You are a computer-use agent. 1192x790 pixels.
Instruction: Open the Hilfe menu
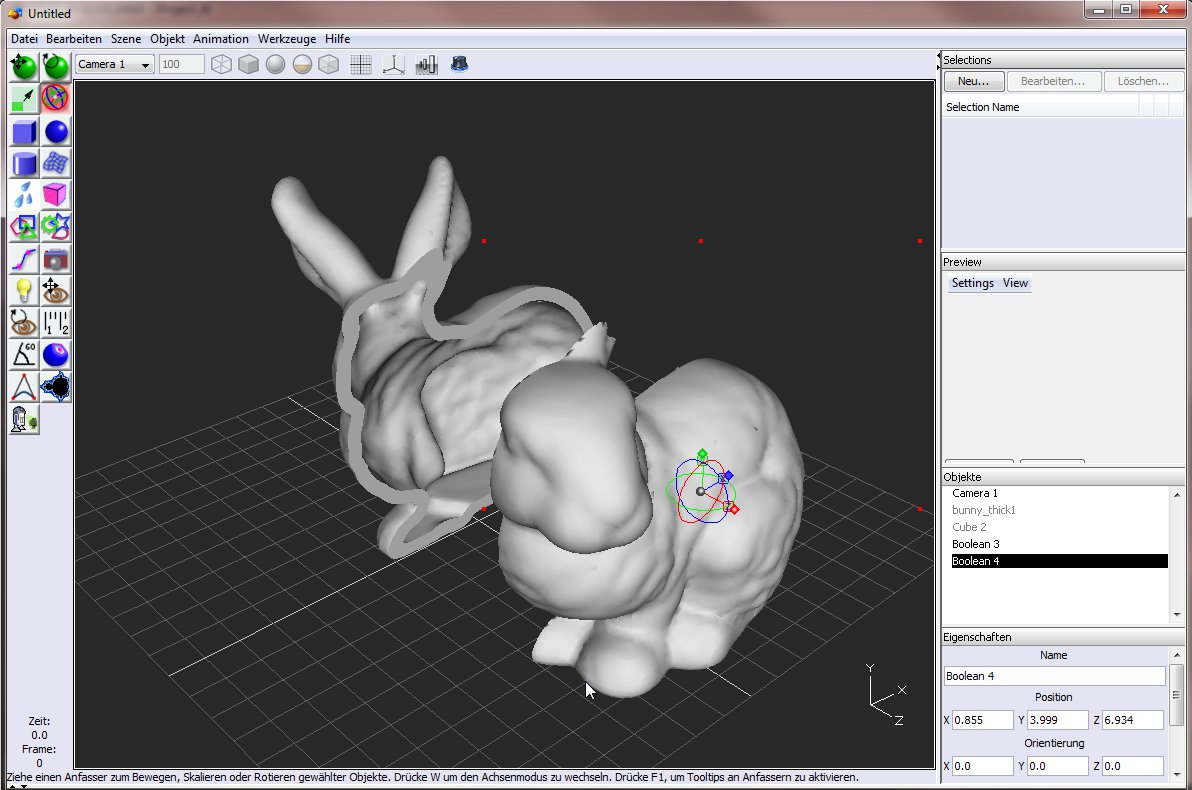(338, 39)
